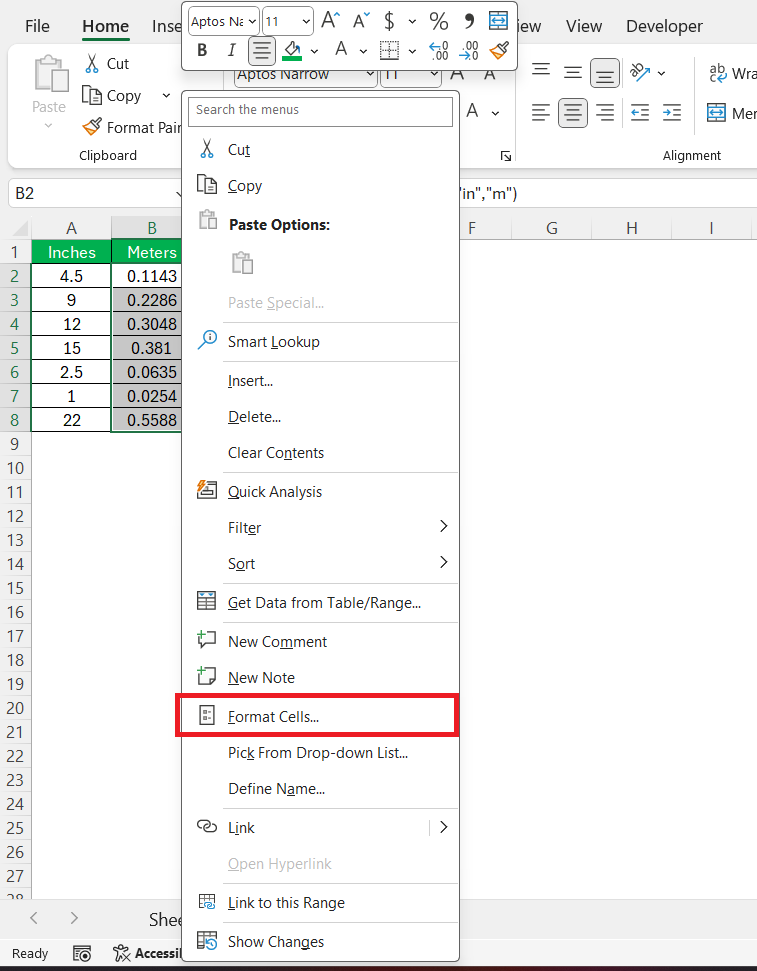Open the File tab
The image size is (757, 971).
coord(37,26)
